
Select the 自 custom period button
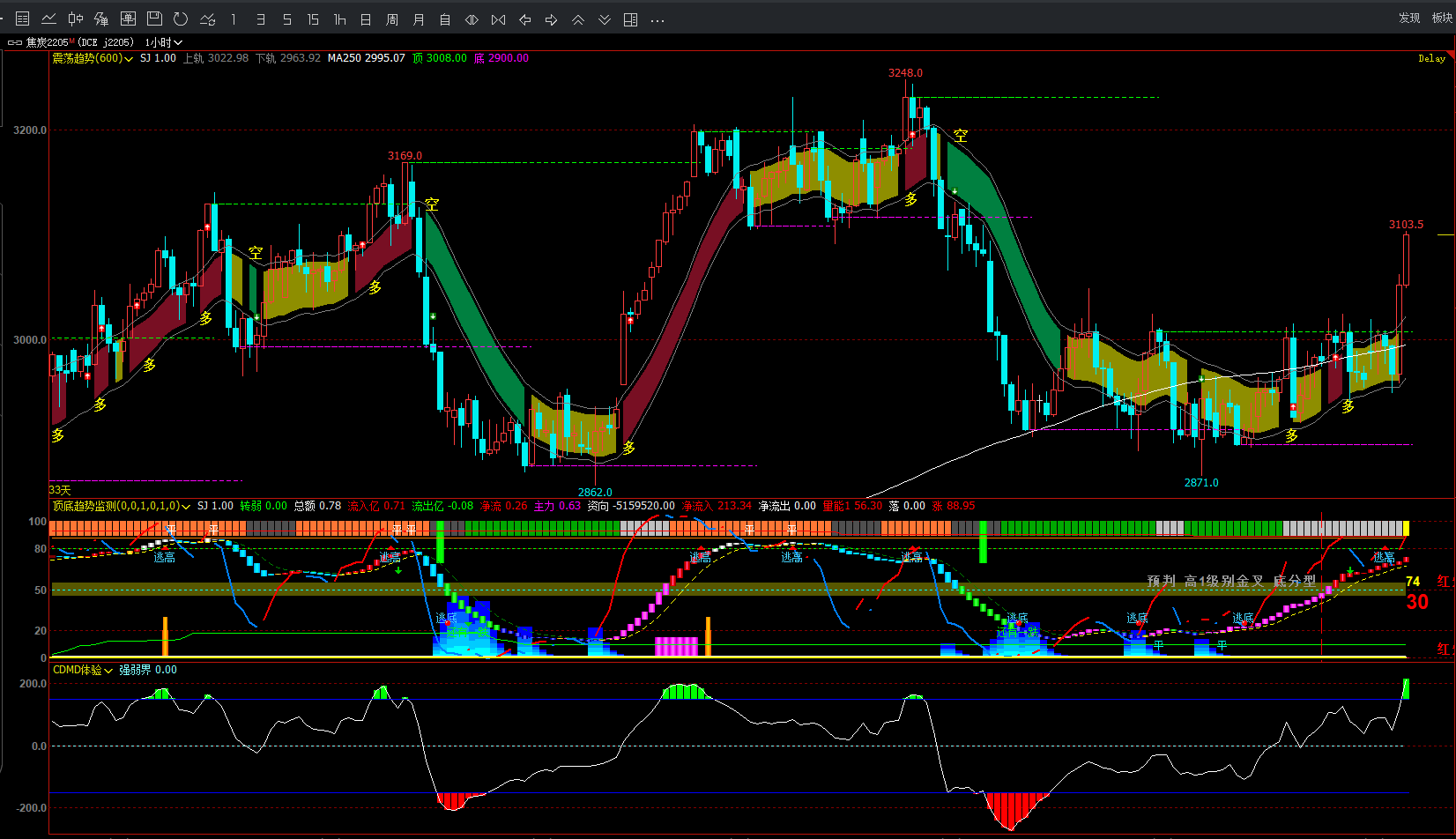pos(445,19)
